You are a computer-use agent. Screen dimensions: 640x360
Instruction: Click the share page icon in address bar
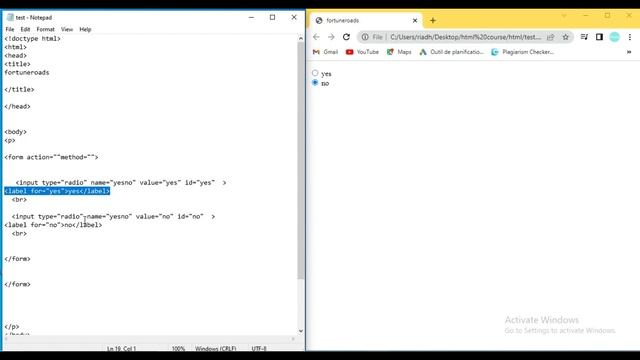pyautogui.click(x=551, y=37)
